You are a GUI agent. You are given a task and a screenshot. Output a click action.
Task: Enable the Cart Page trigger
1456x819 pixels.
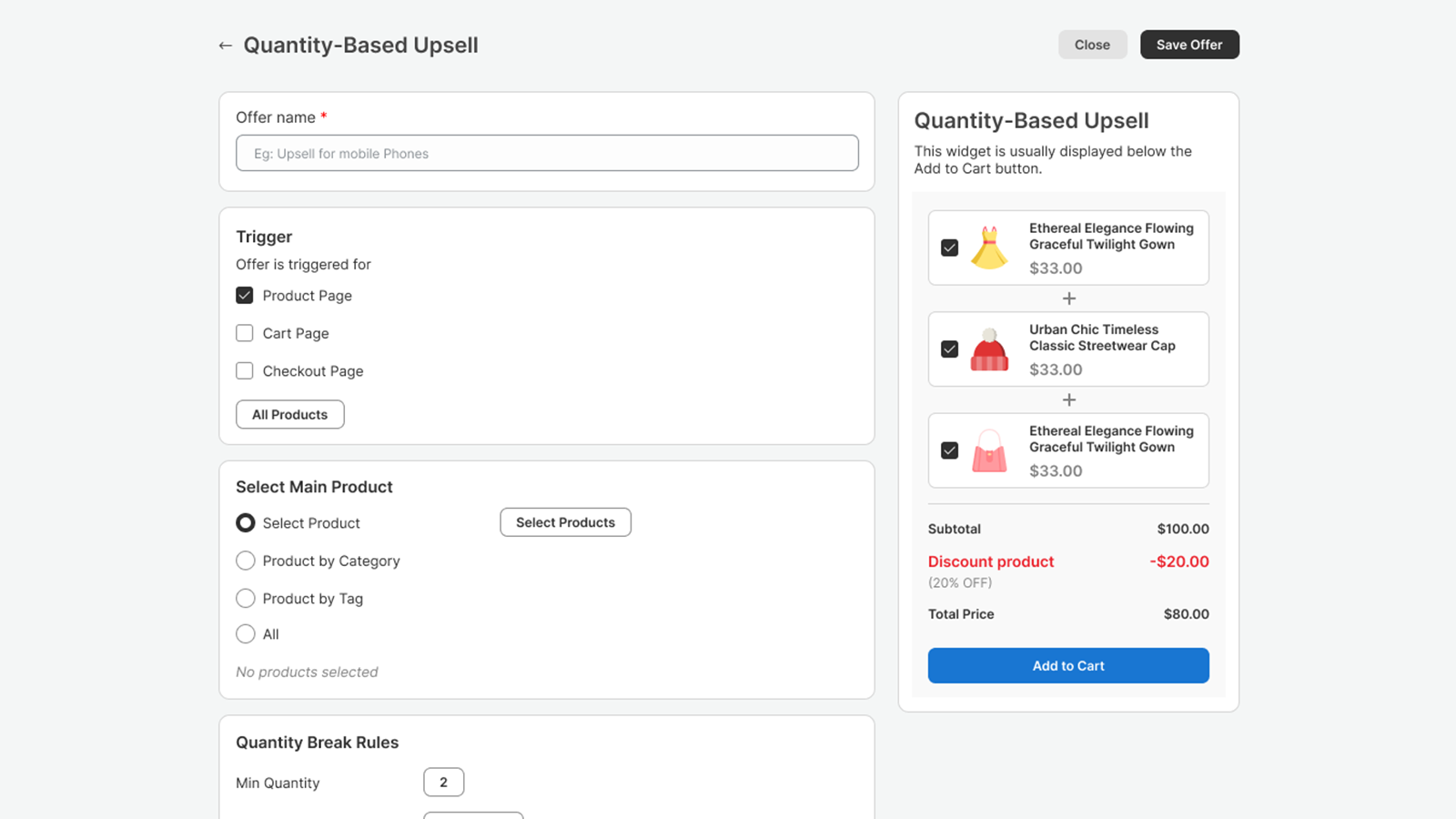tap(244, 333)
